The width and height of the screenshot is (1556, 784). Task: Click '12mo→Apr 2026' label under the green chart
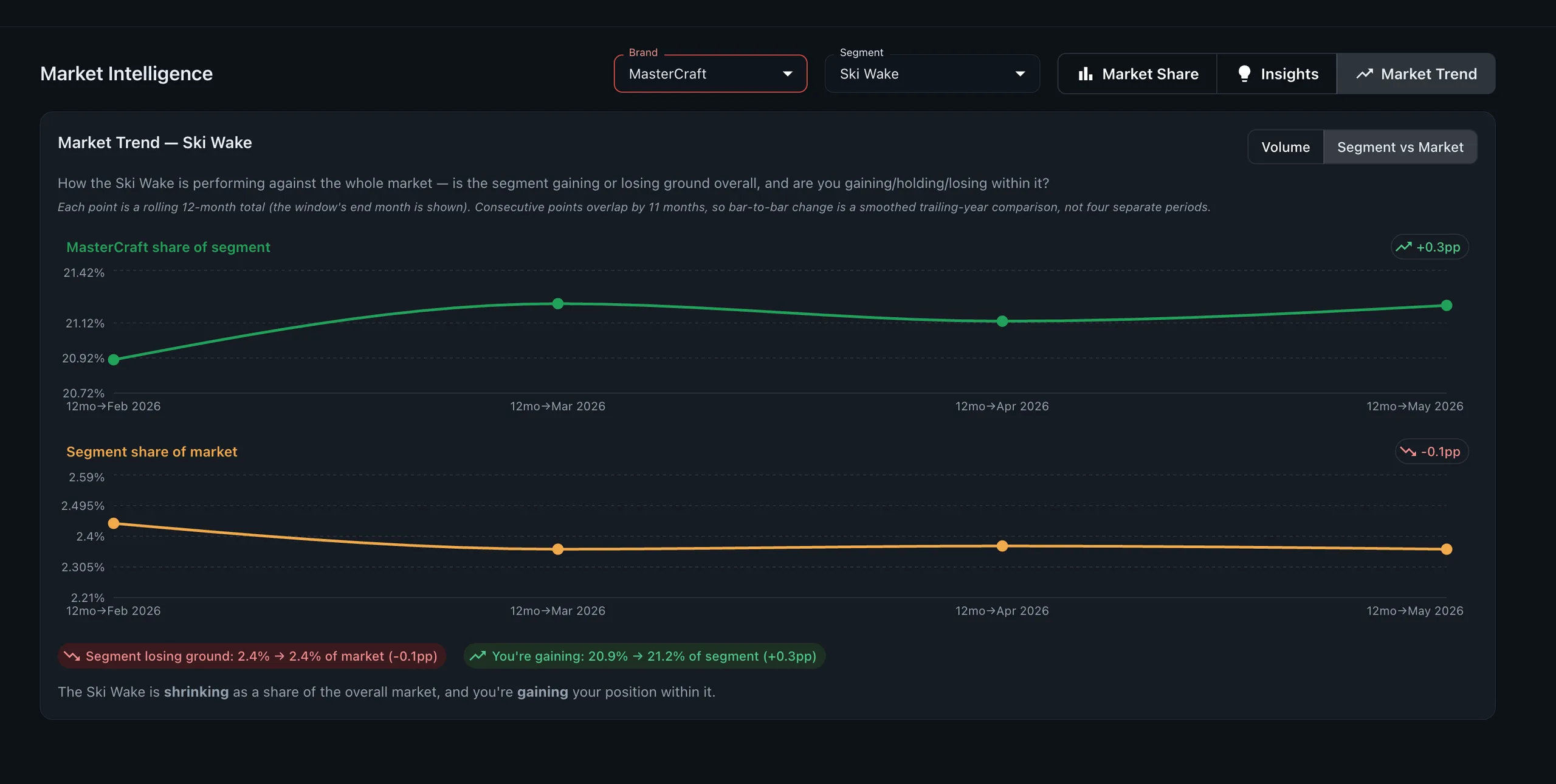pos(1002,406)
